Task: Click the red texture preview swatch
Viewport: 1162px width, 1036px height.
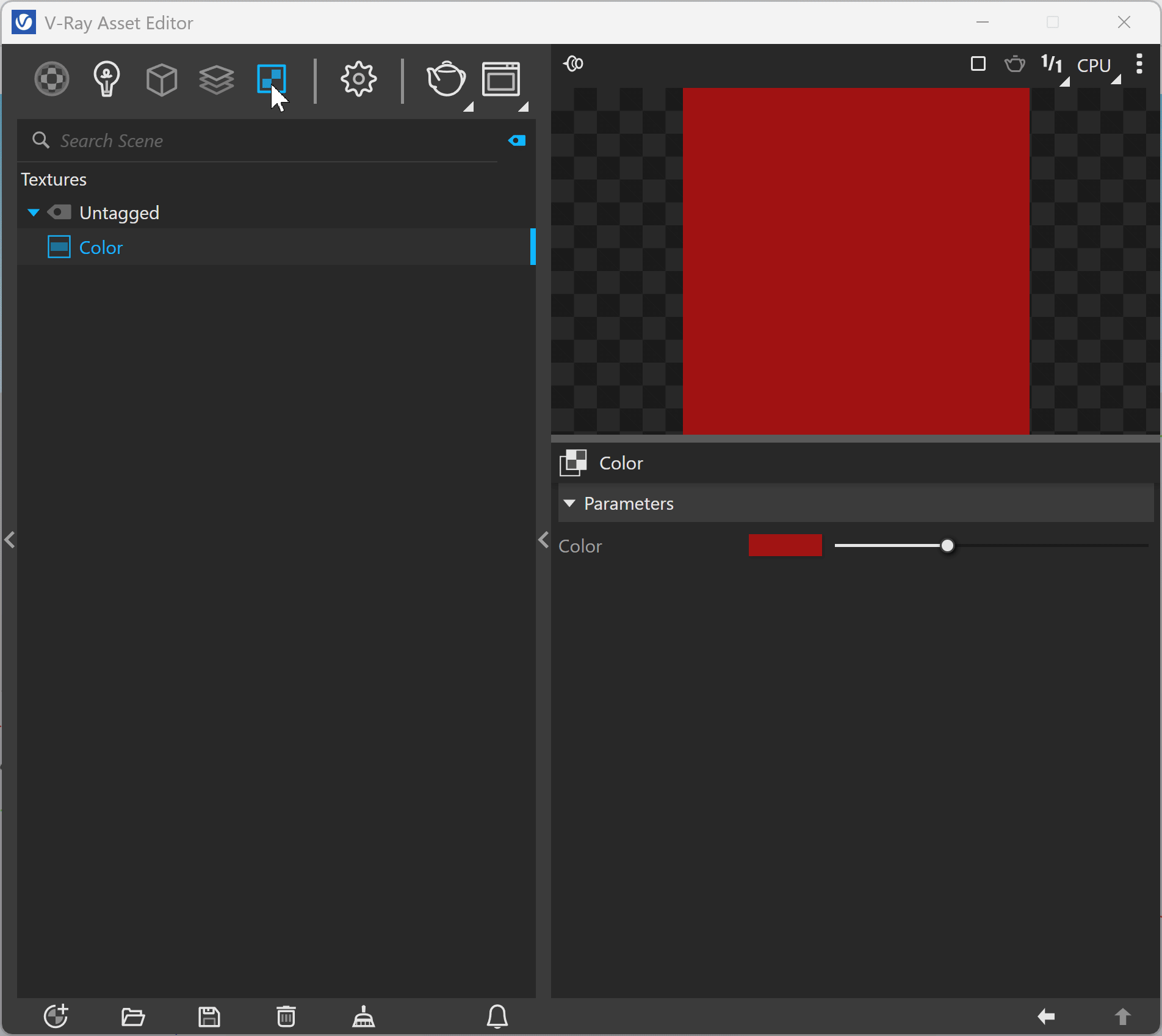Action: pos(856,261)
